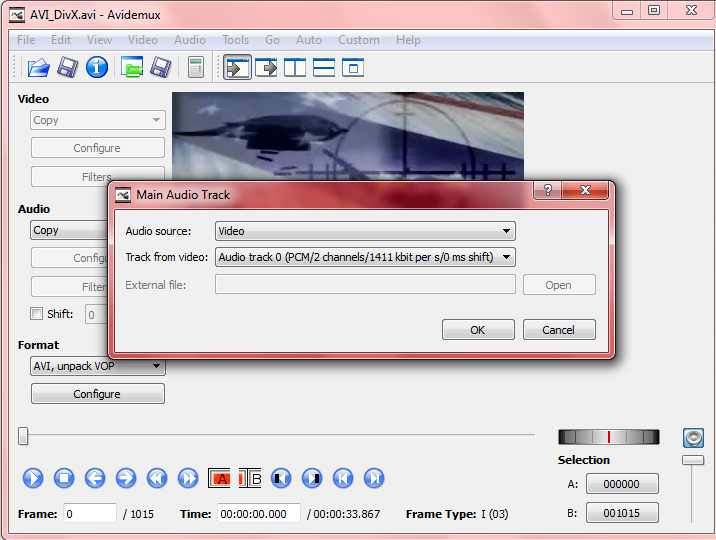
Task: Click the Video Filters button
Action: tap(98, 176)
